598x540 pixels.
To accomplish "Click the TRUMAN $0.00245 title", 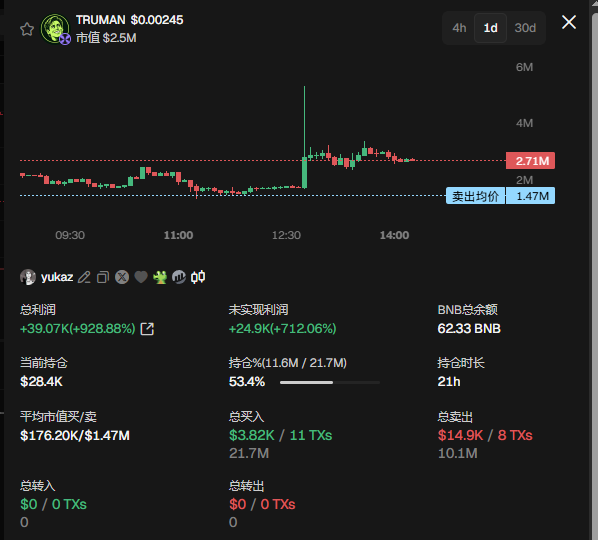I will click(130, 20).
